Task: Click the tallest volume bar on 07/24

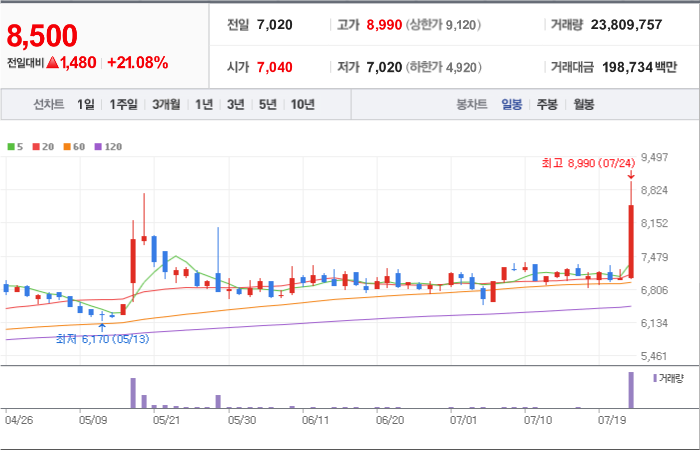Action: pos(631,390)
